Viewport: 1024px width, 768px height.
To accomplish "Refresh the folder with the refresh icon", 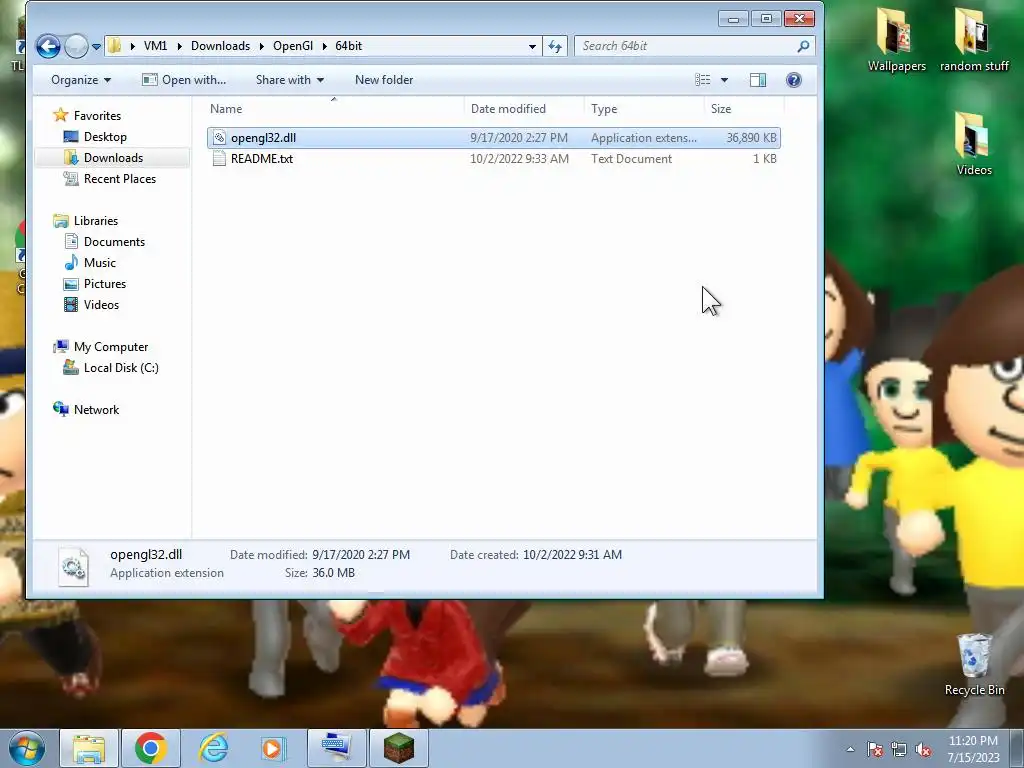I will click(555, 46).
